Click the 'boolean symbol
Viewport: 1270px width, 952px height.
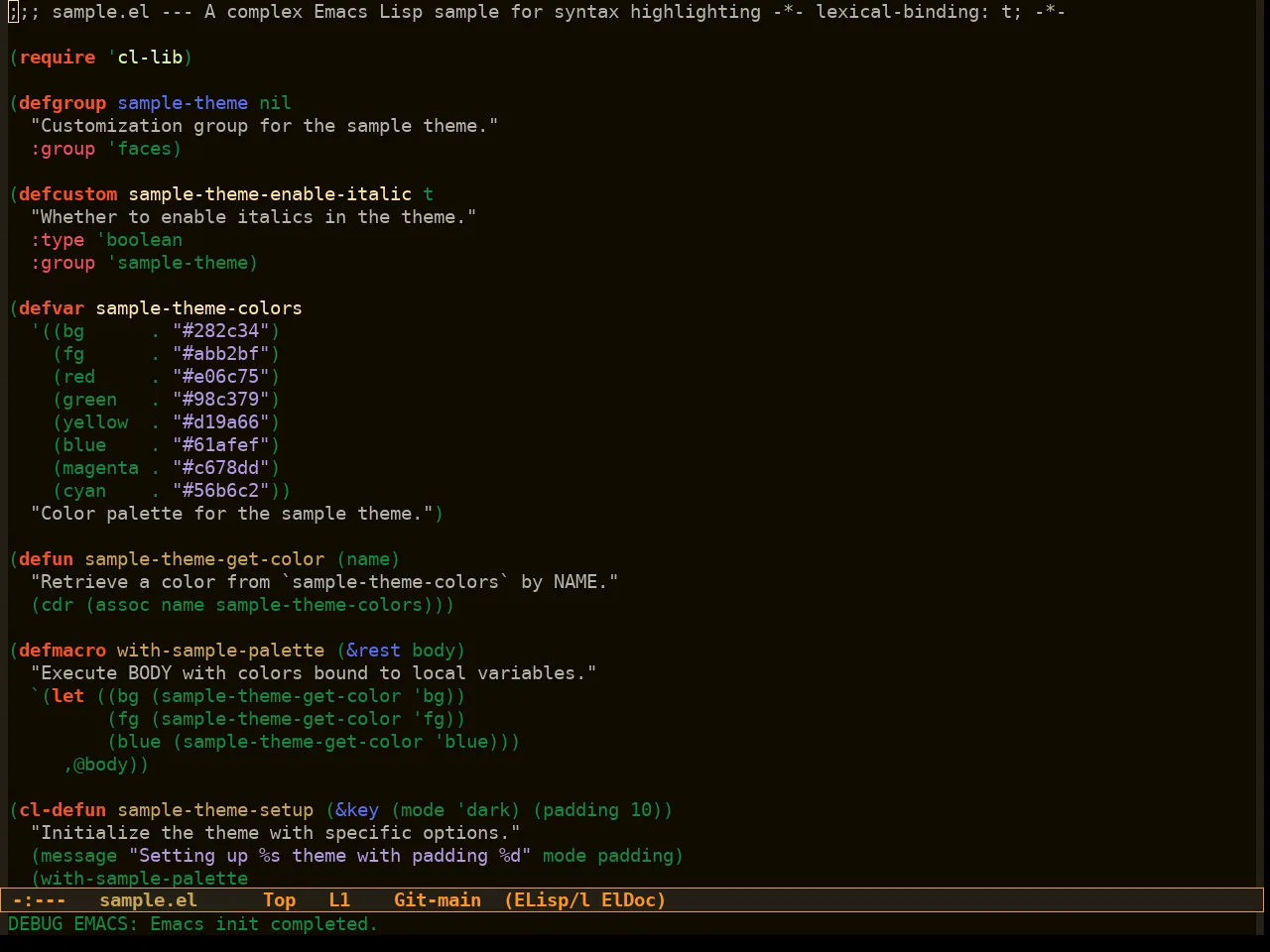(x=139, y=240)
